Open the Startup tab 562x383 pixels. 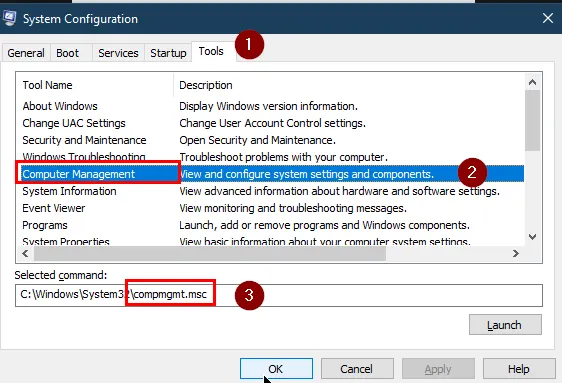168,53
